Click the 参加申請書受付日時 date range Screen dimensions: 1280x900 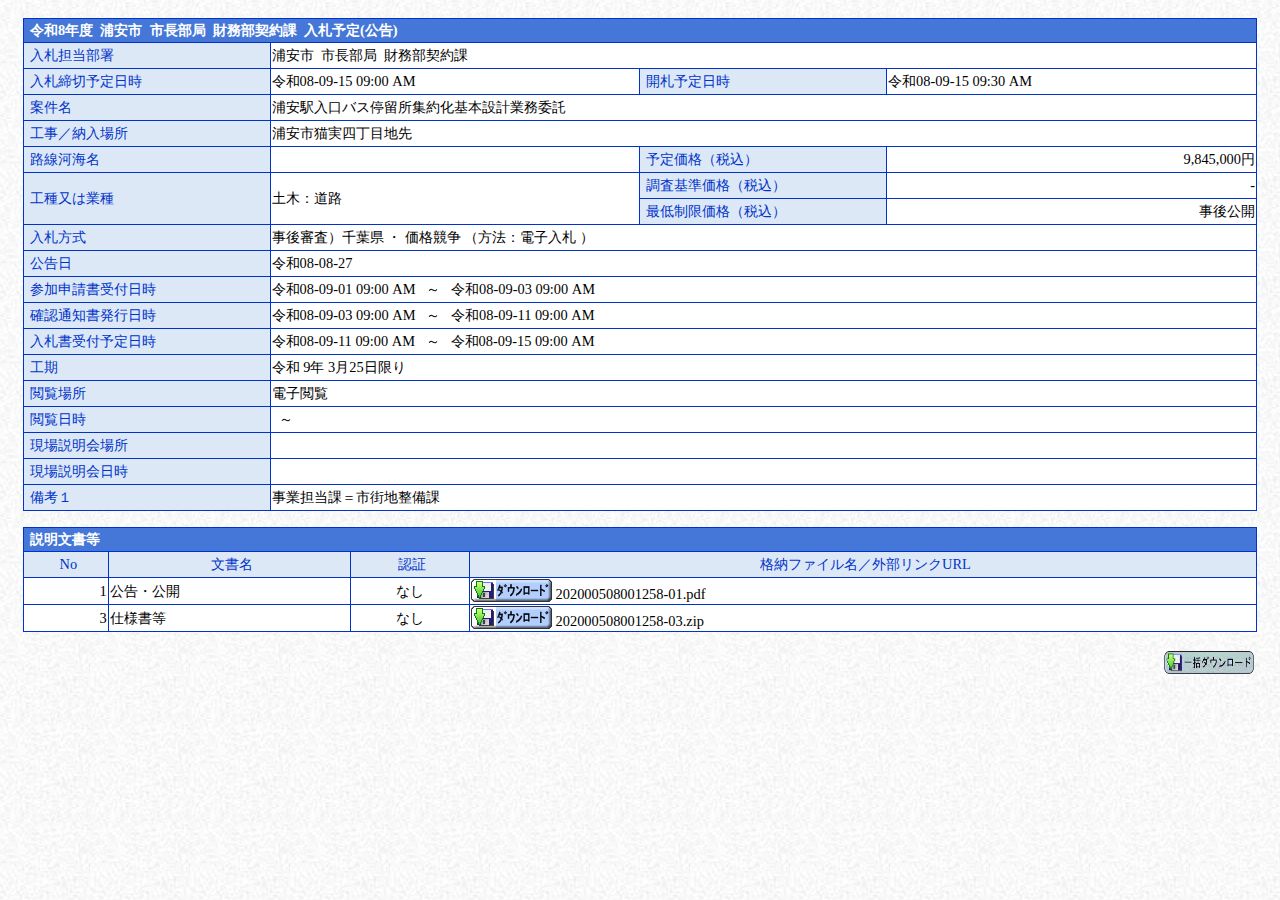[433, 289]
